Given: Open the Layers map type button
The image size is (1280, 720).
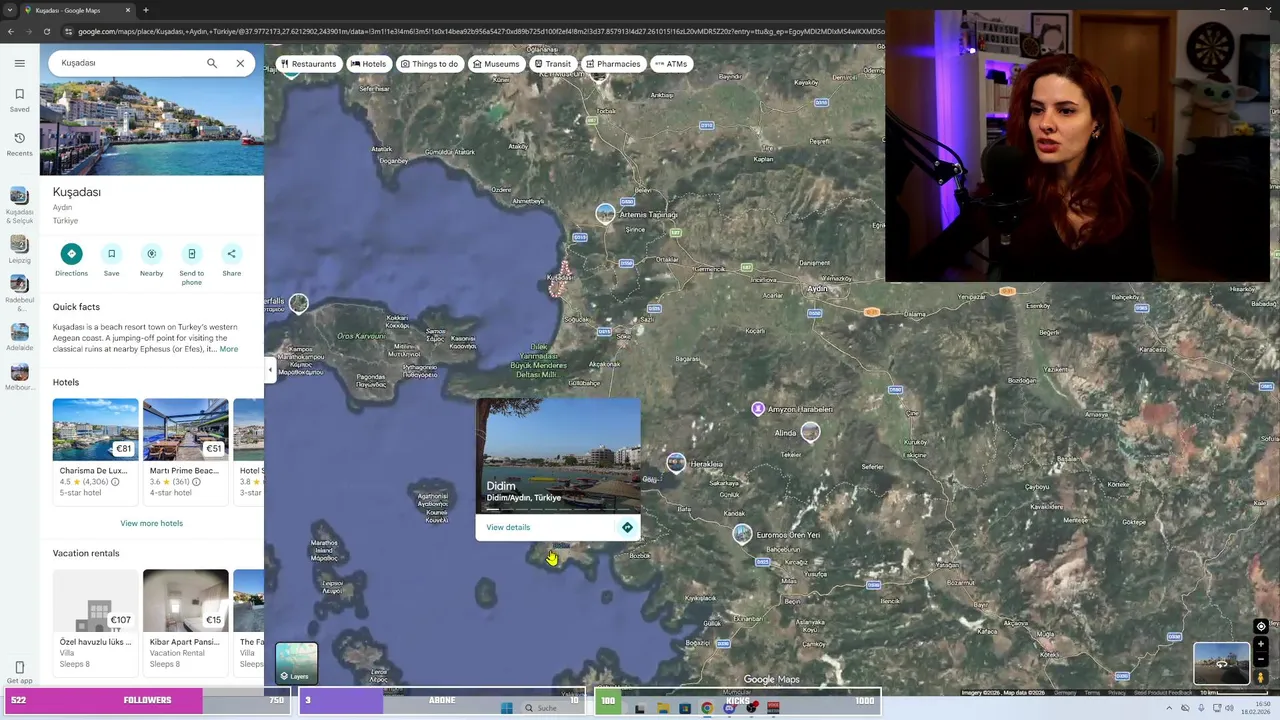Looking at the screenshot, I should 296,663.
